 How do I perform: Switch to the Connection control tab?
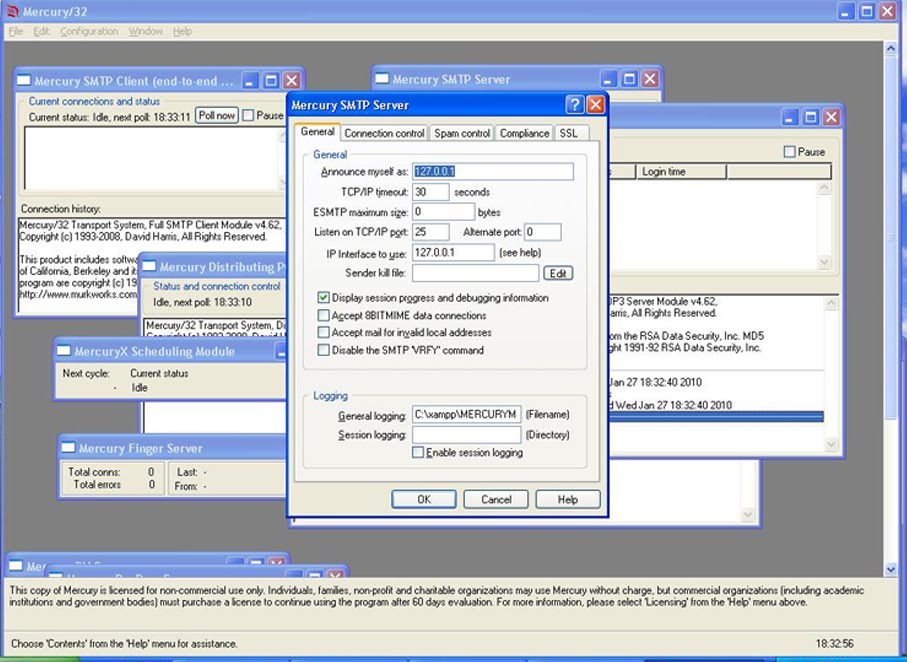coord(384,133)
